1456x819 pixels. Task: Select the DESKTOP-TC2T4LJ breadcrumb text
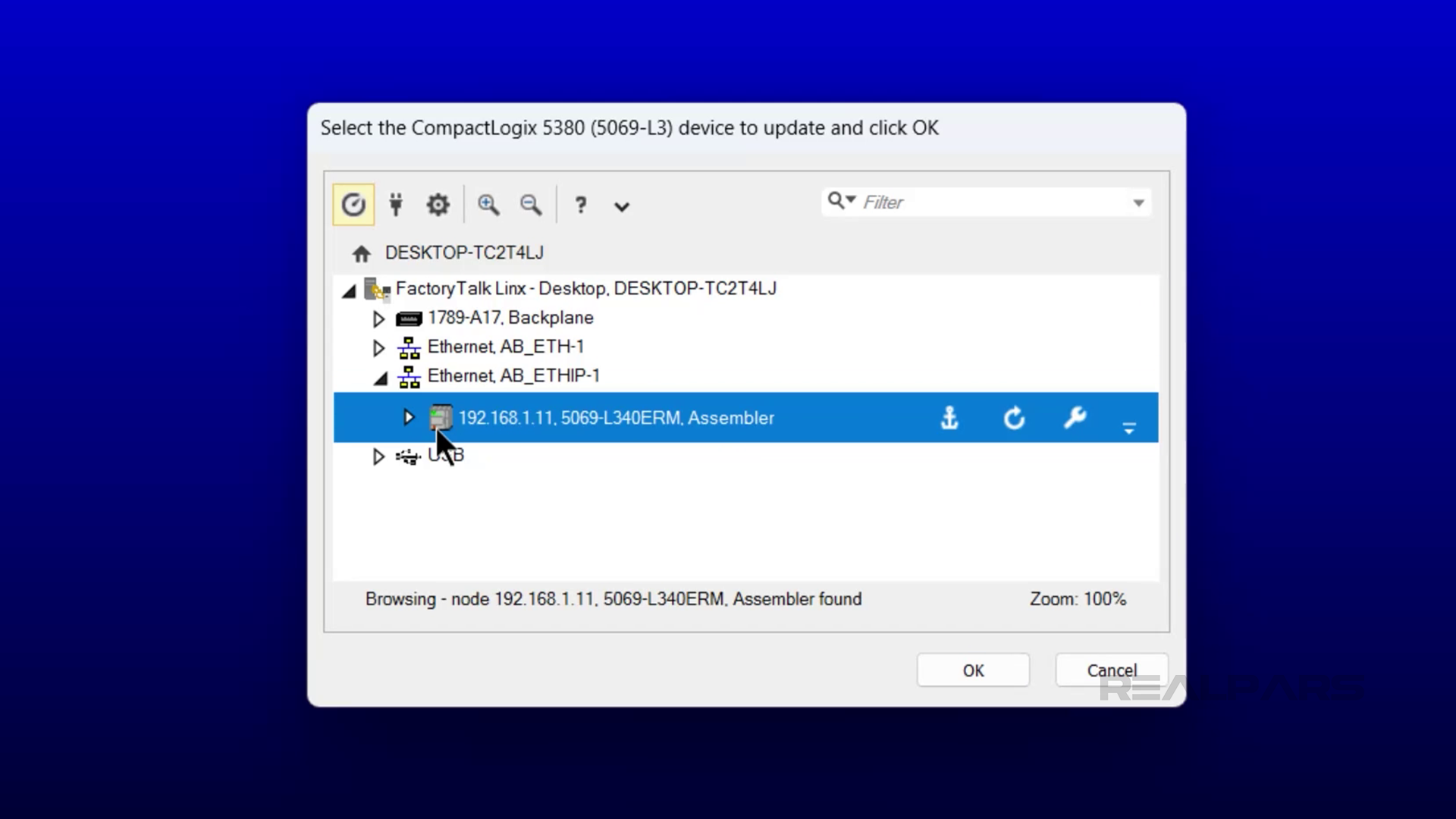(464, 253)
